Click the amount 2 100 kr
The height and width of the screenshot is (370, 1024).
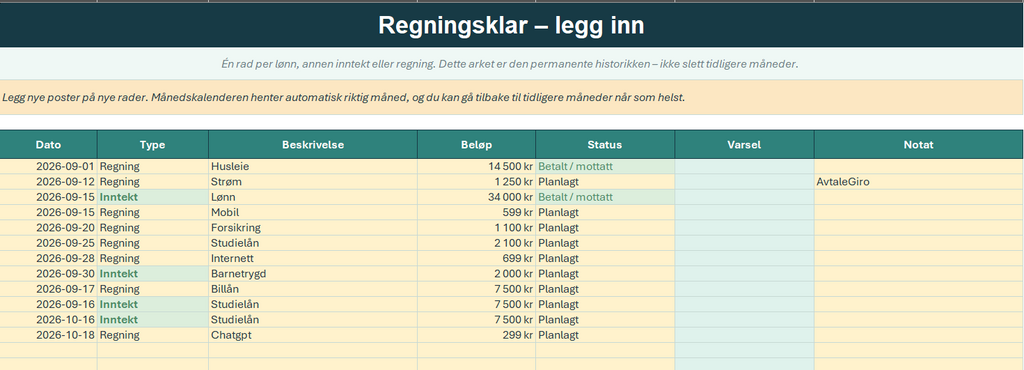pos(477,243)
